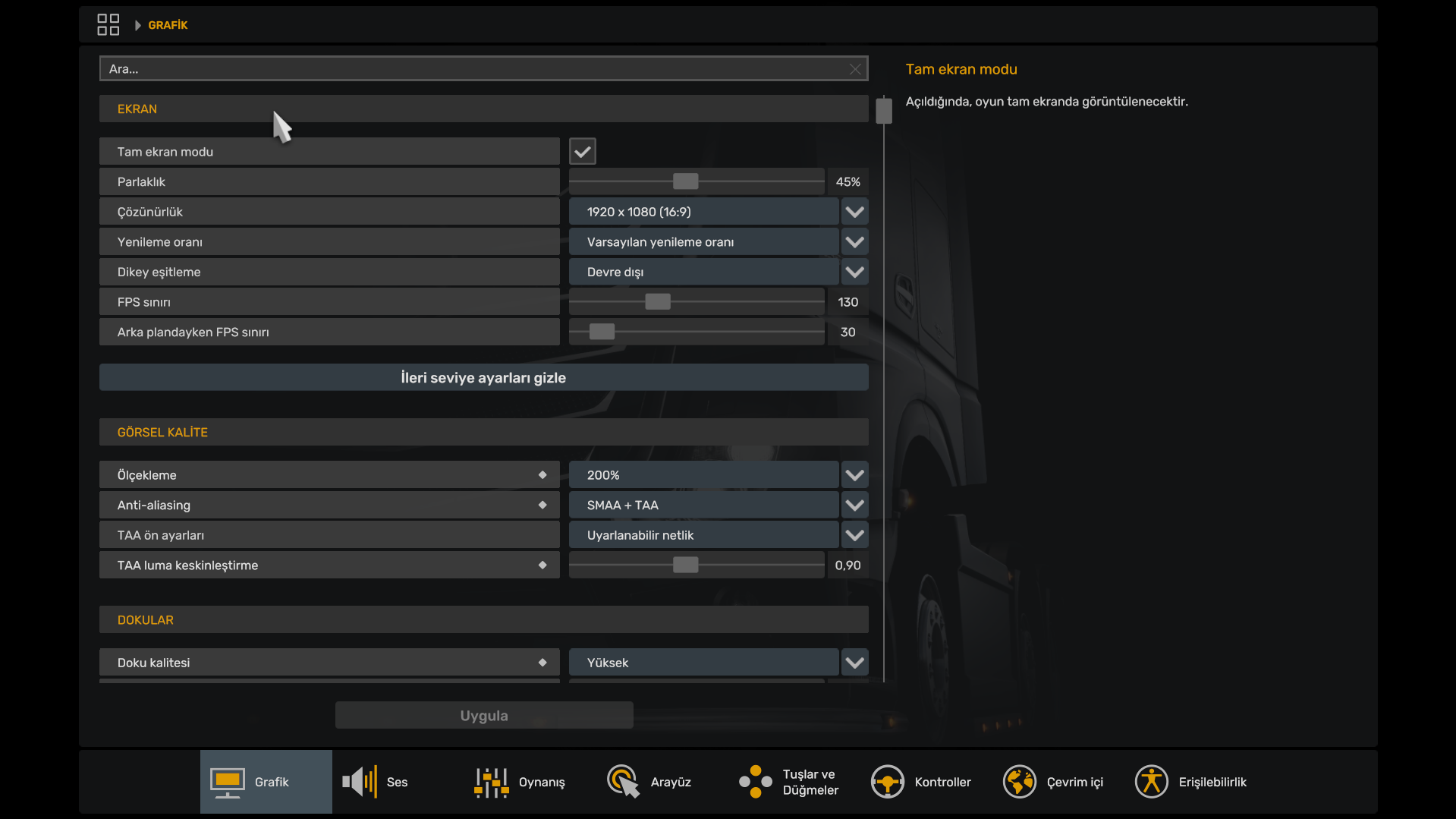Click the Parlaklık brightness slider handle
This screenshot has width=1456, height=819.
[685, 181]
